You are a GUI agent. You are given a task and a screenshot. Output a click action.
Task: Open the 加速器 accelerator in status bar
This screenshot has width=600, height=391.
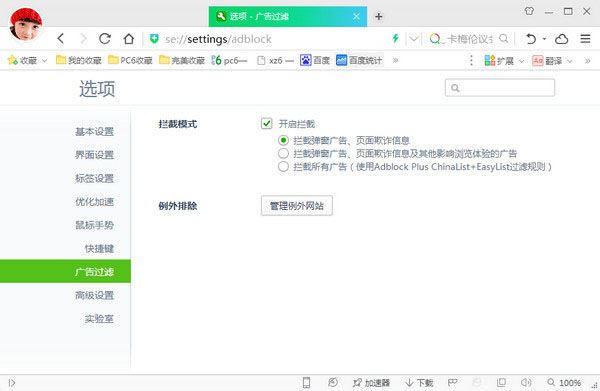tap(371, 383)
